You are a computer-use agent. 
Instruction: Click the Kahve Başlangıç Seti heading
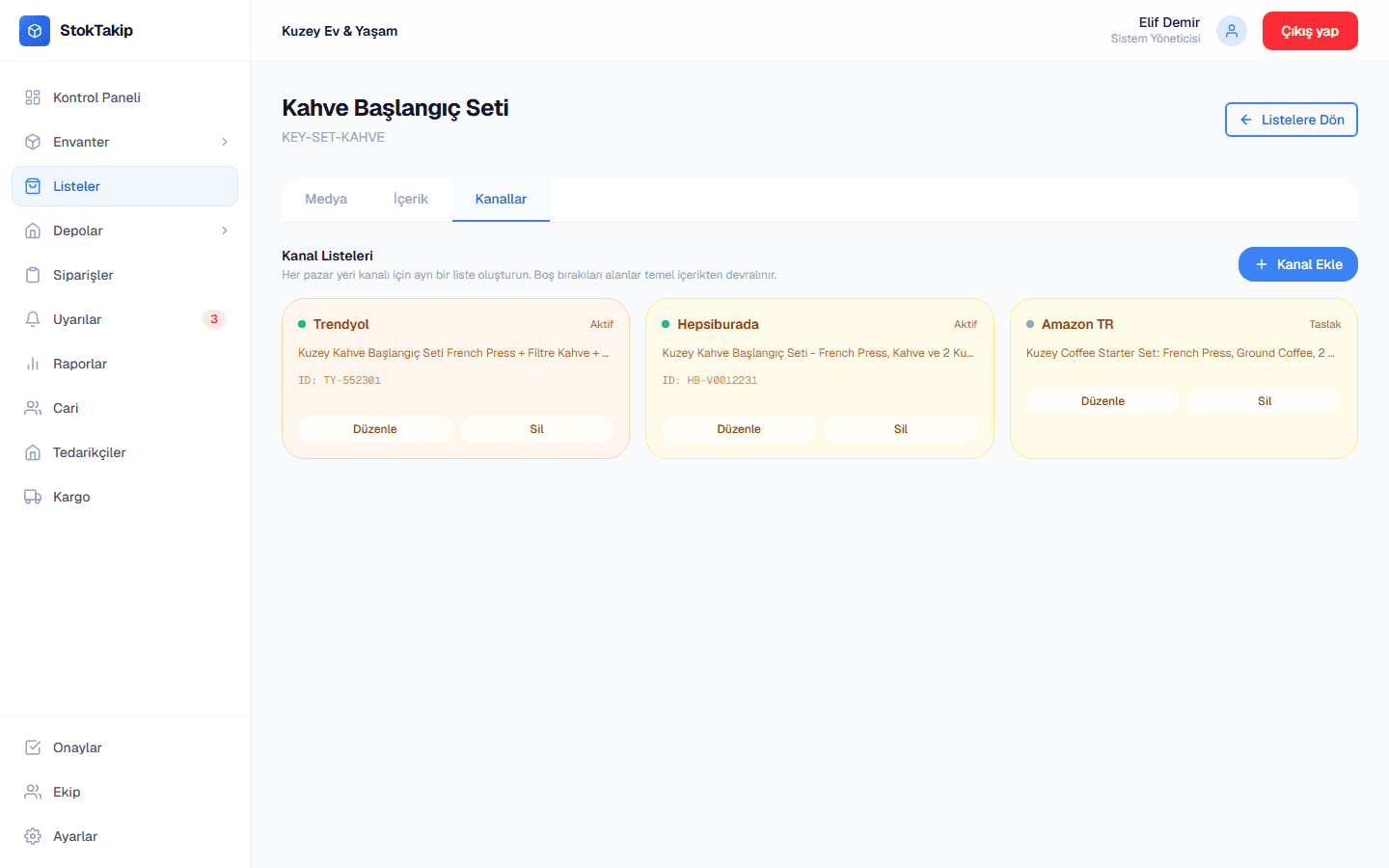click(395, 108)
